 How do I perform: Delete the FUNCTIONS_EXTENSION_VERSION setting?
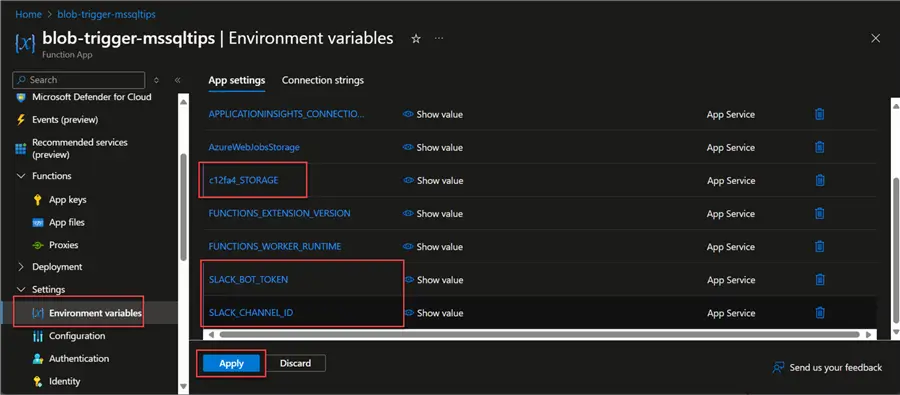point(820,214)
